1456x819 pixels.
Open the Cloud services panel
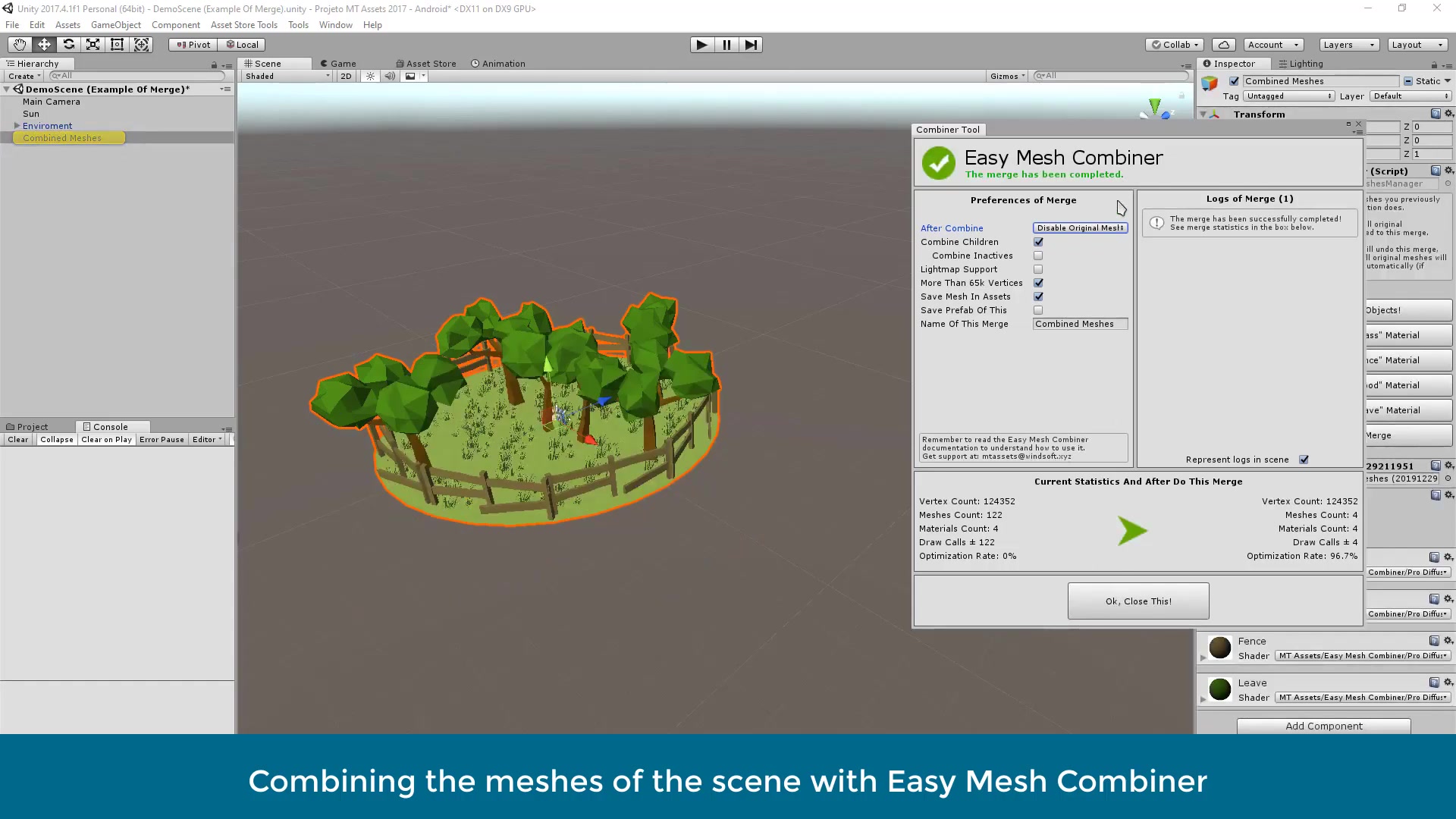click(x=1223, y=45)
